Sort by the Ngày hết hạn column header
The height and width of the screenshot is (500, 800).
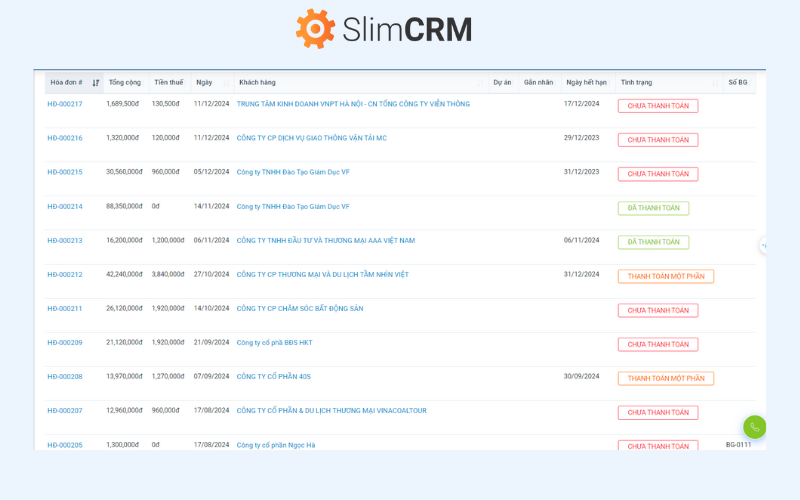588,82
